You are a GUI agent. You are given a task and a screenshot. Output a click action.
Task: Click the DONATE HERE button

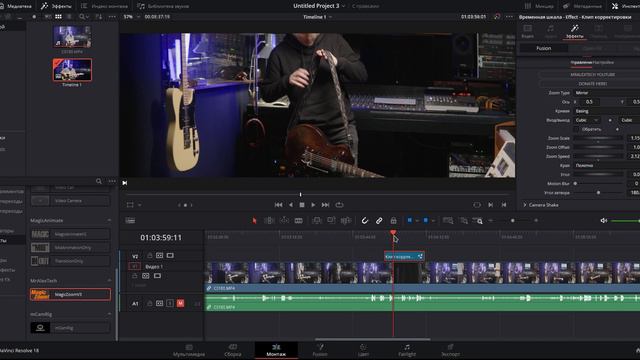click(x=593, y=84)
